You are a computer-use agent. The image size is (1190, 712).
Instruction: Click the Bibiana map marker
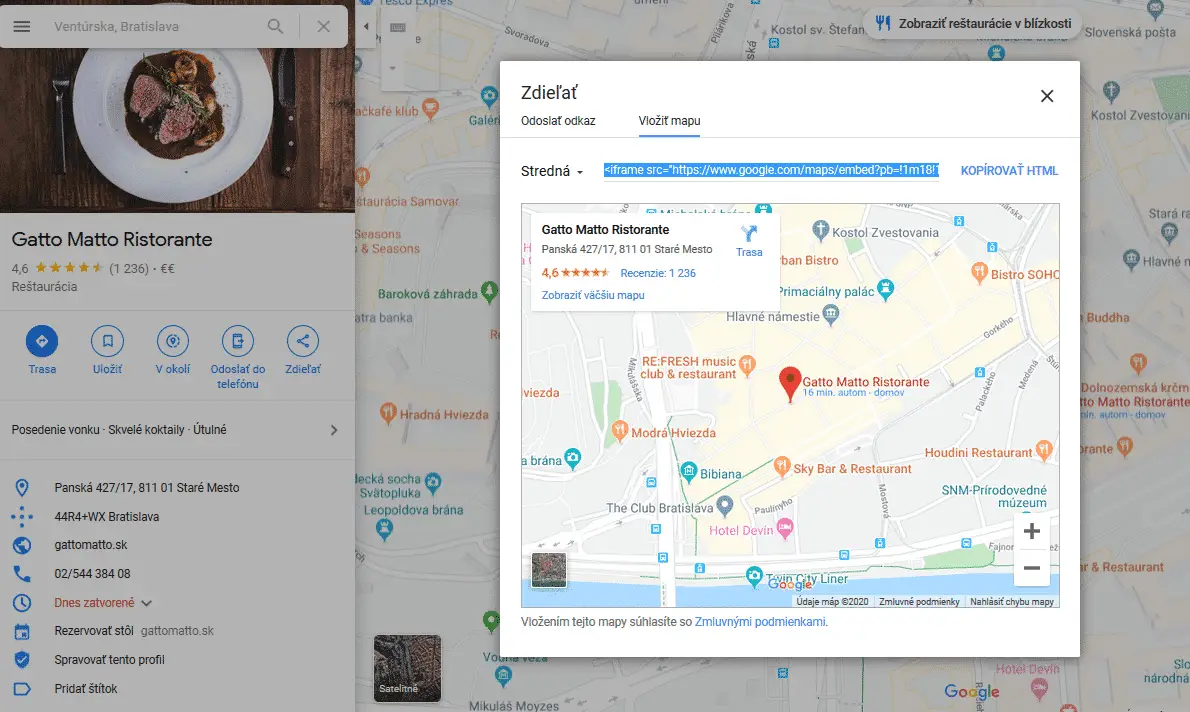(x=688, y=471)
